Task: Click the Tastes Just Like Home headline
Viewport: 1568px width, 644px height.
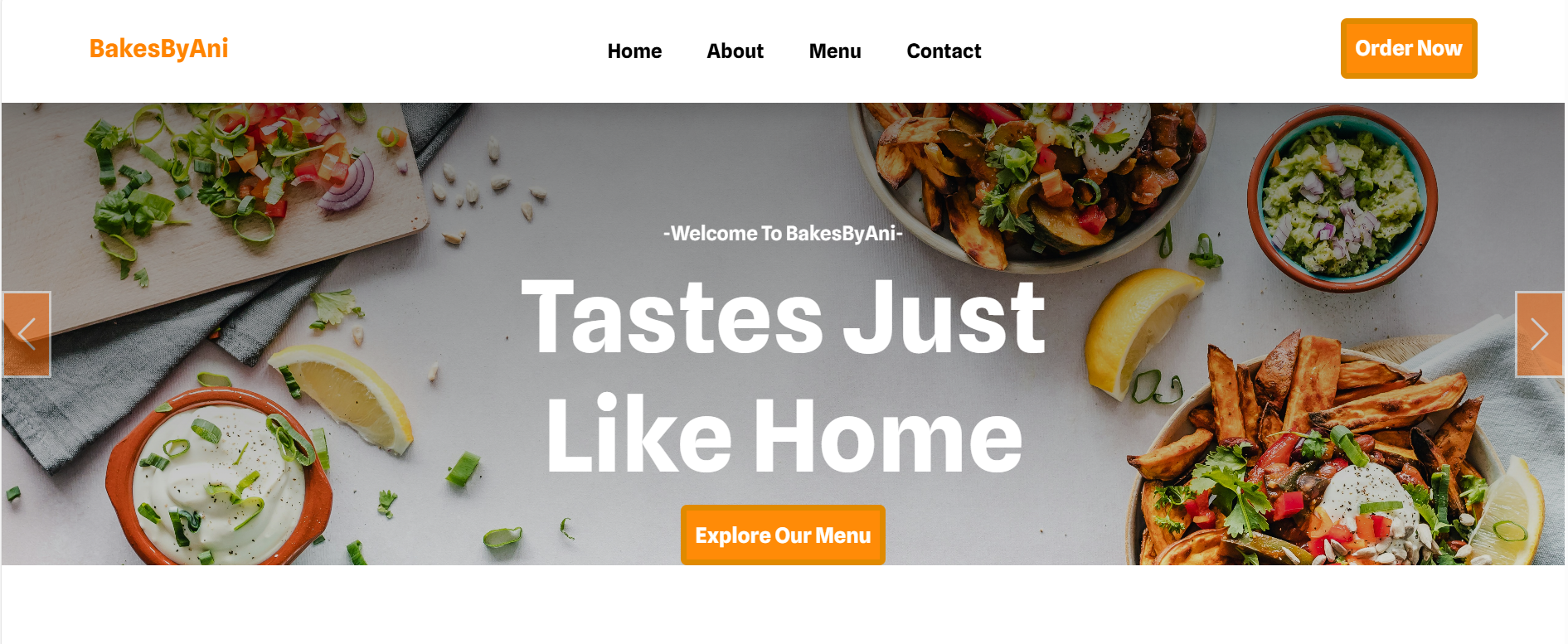Action: (784, 376)
